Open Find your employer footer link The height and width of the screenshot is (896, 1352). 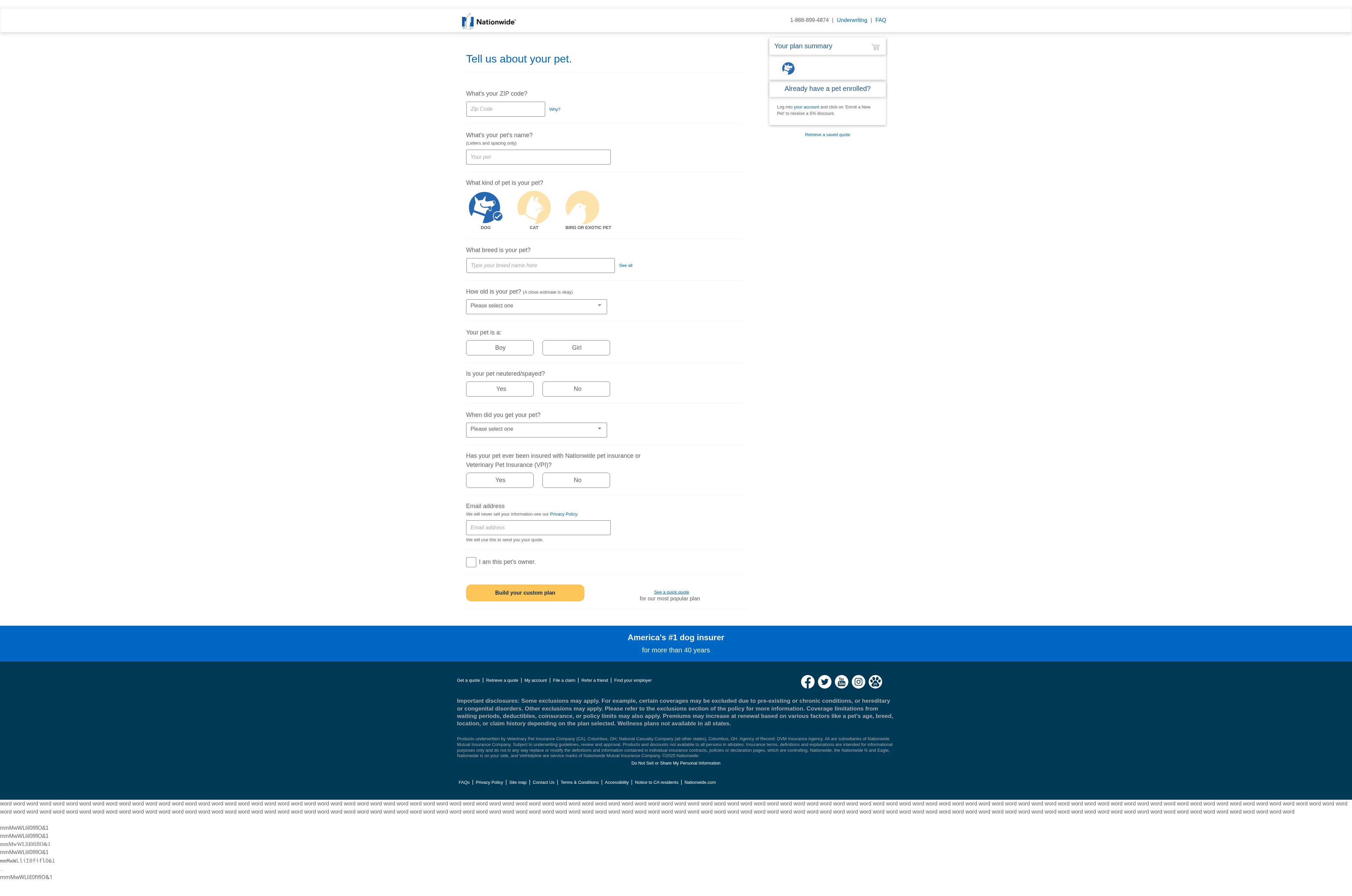[x=633, y=680]
